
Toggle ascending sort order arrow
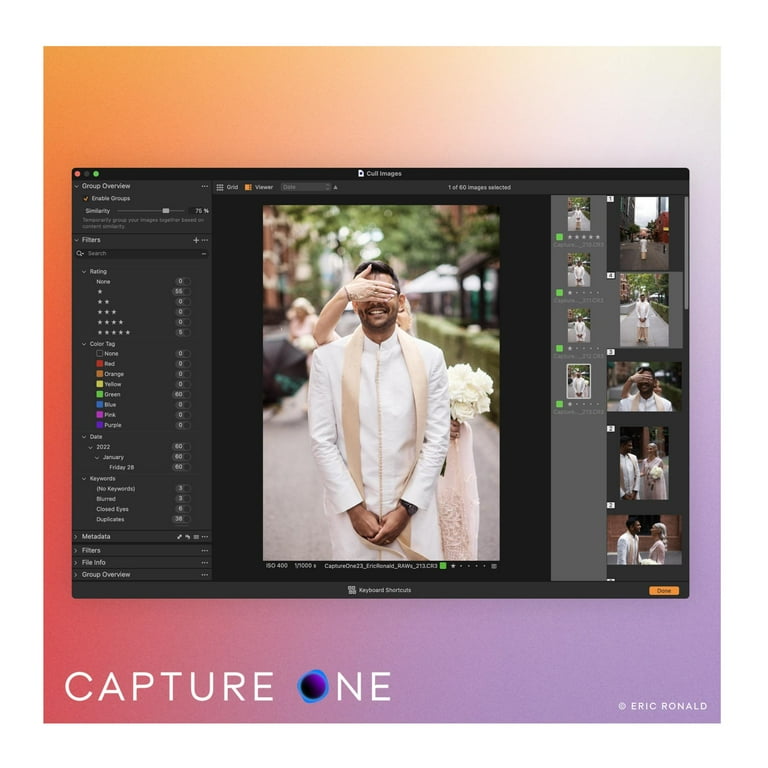(x=336, y=188)
